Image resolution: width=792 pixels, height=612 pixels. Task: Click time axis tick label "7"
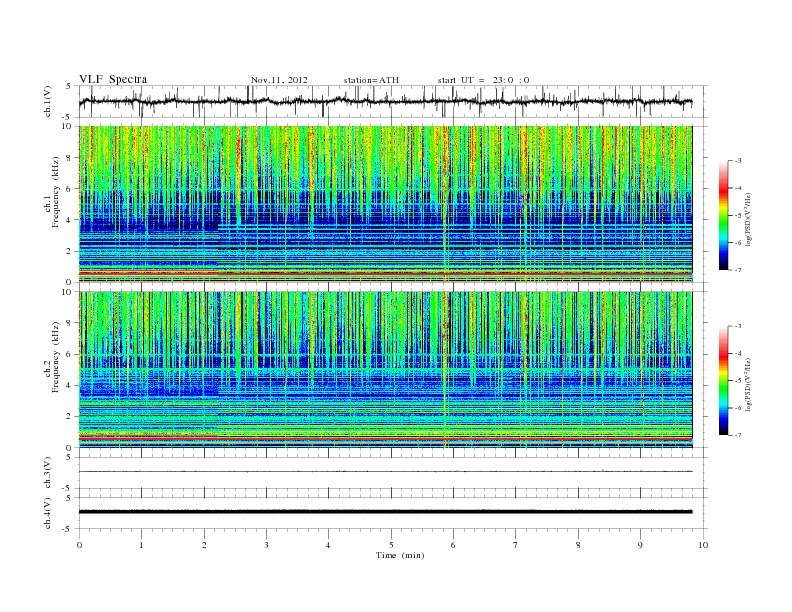point(516,545)
